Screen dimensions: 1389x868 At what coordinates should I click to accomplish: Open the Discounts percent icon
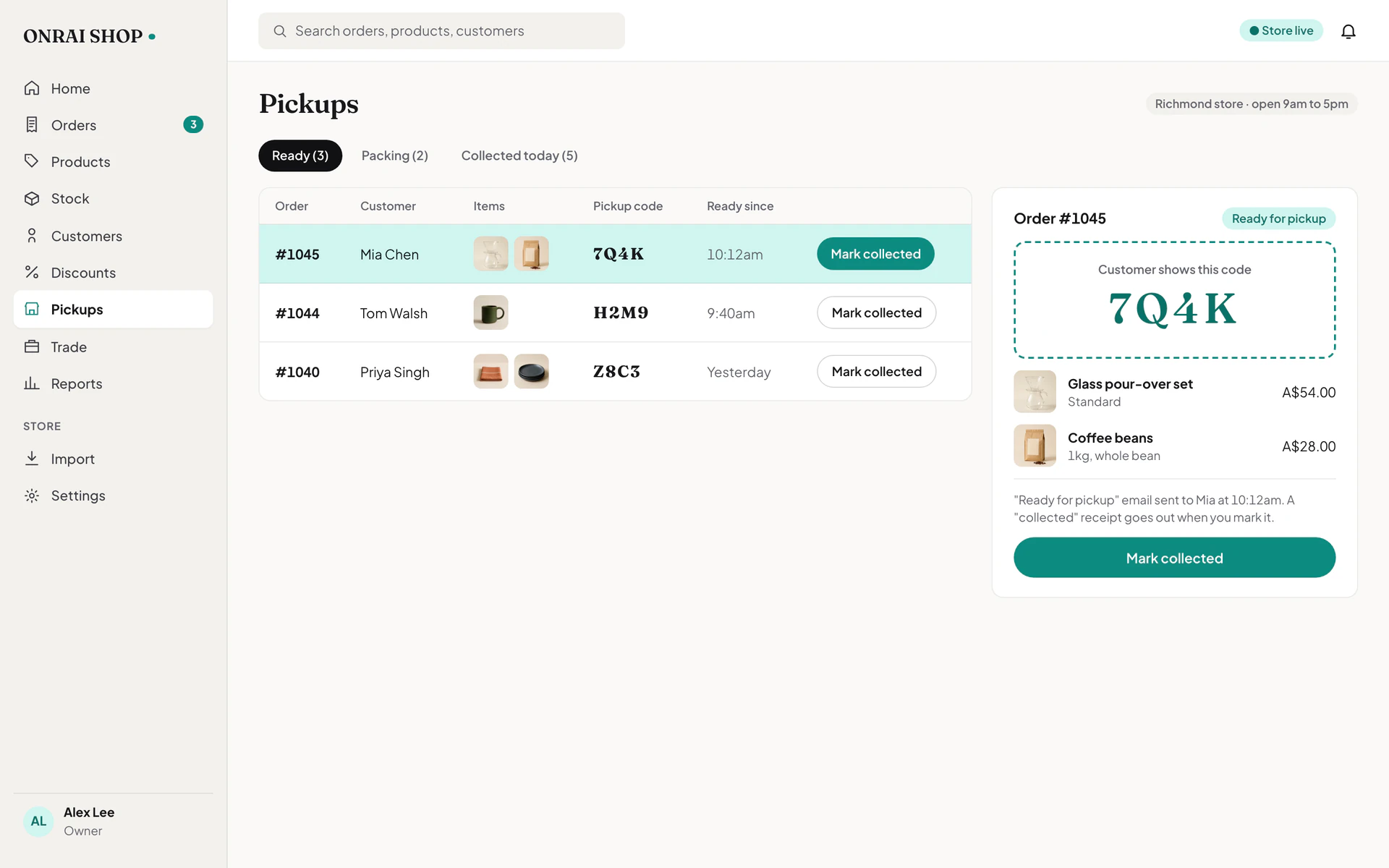[x=32, y=273]
